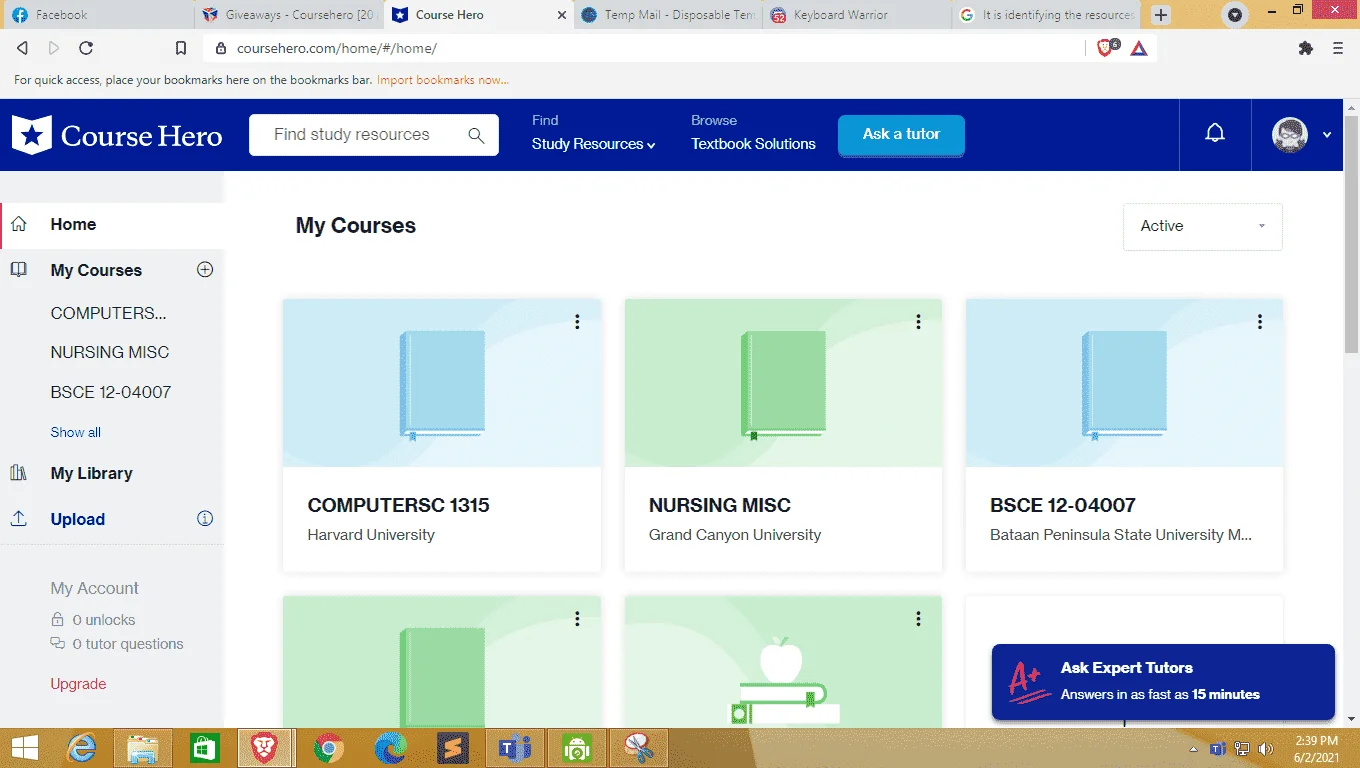Switch to the Giveaways - Coursehero tab
The image size is (1360, 768).
pos(288,15)
